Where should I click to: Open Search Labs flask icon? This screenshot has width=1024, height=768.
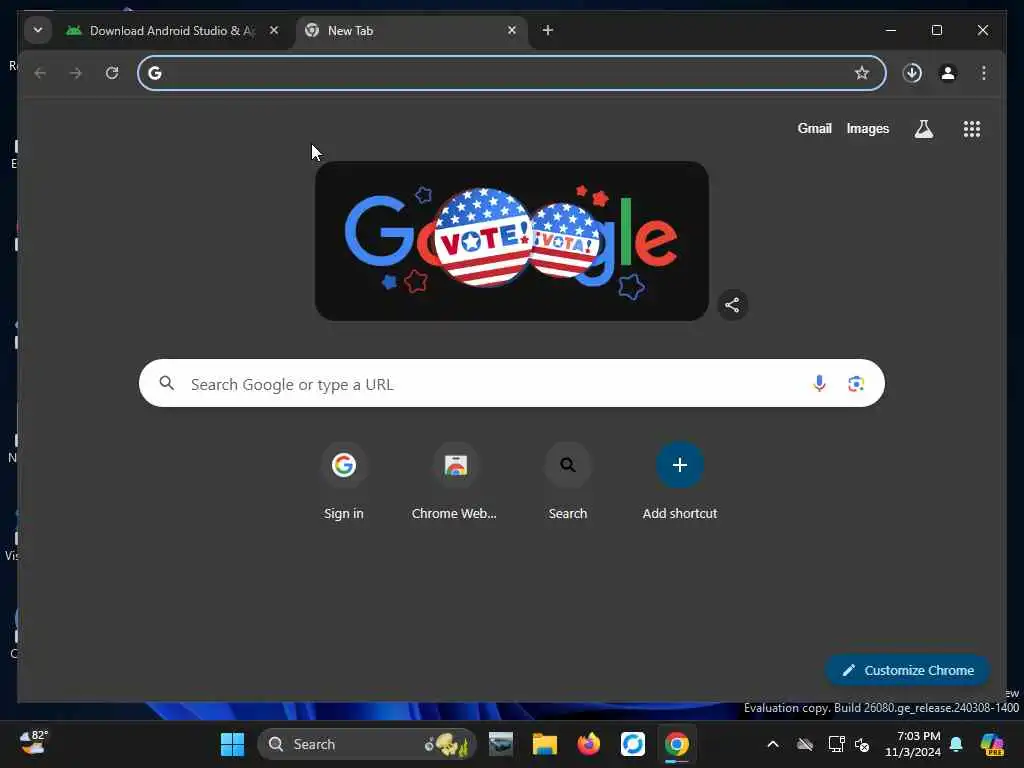[923, 129]
